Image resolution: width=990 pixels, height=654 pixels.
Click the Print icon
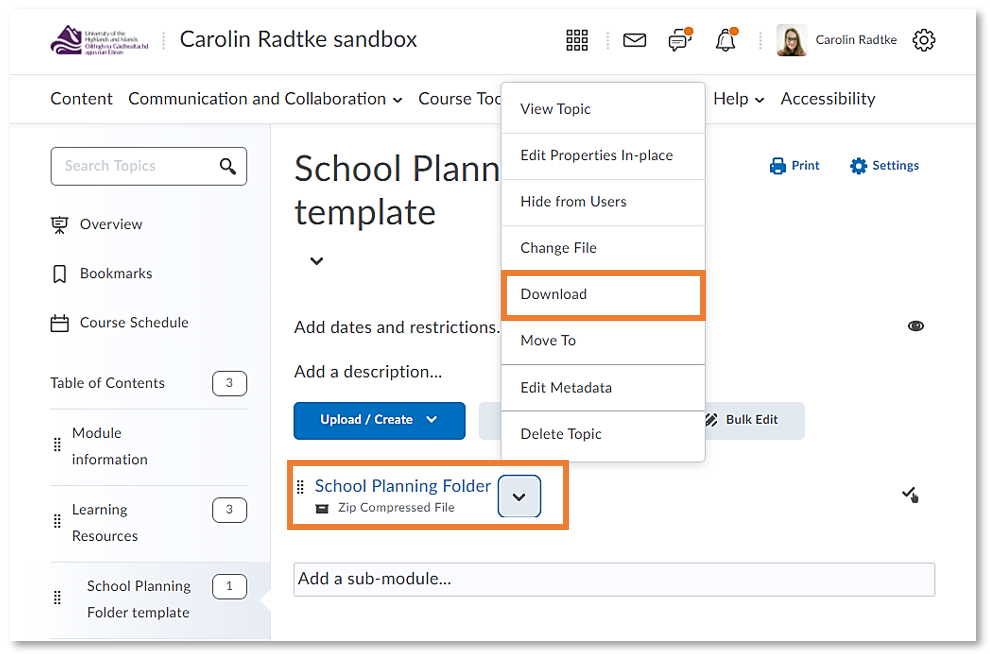[779, 165]
